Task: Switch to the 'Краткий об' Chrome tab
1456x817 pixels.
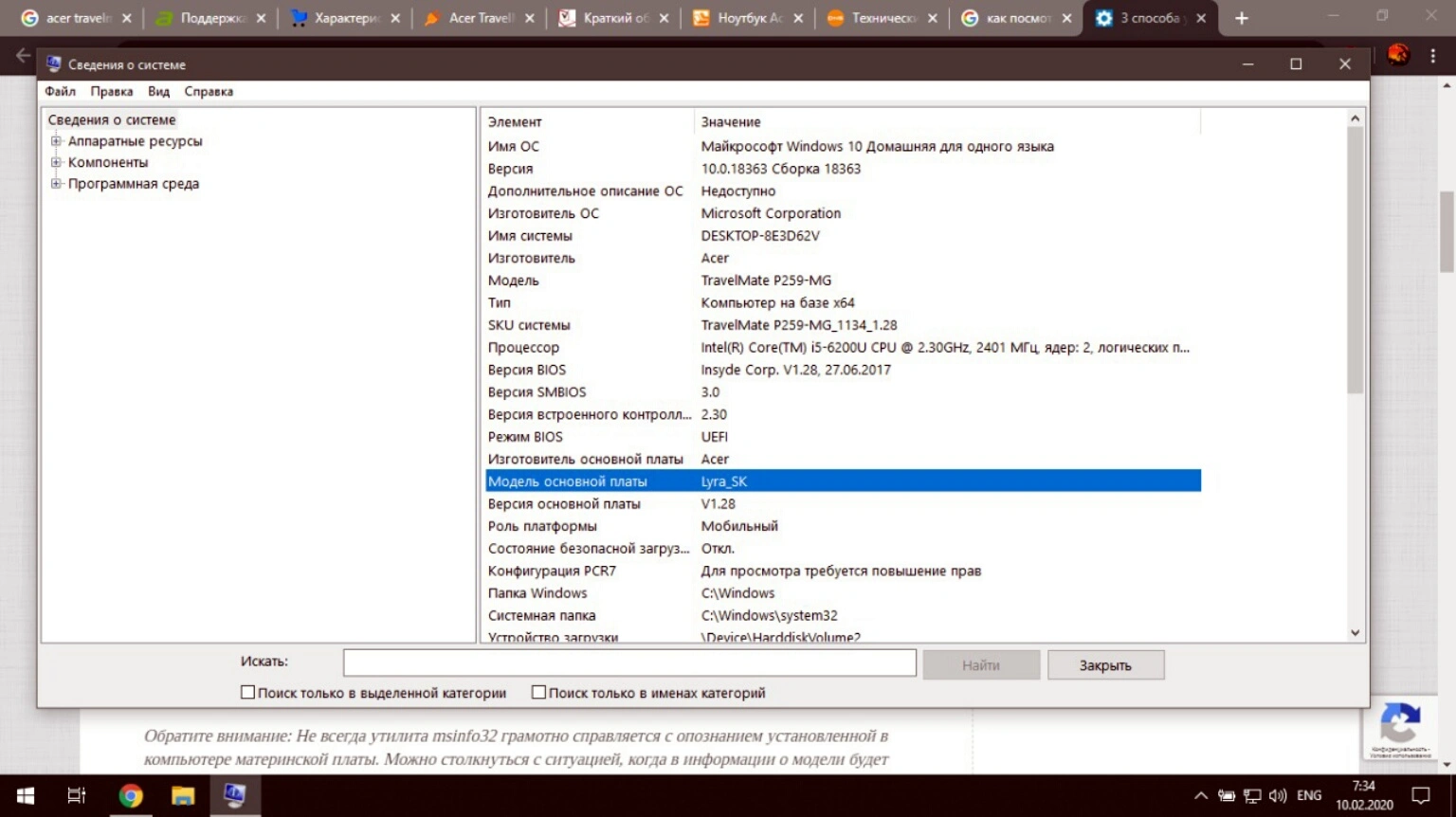Action: pos(613,18)
